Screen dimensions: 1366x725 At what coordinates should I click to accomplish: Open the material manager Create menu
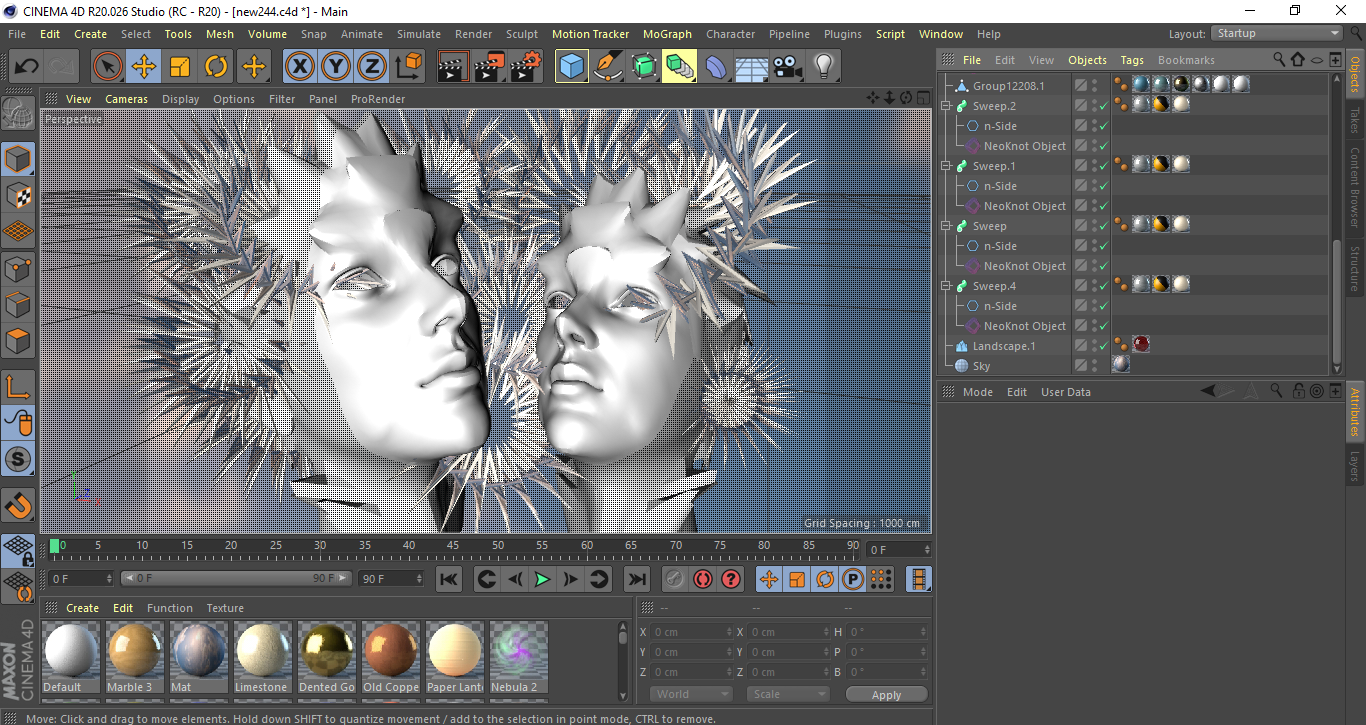point(82,608)
